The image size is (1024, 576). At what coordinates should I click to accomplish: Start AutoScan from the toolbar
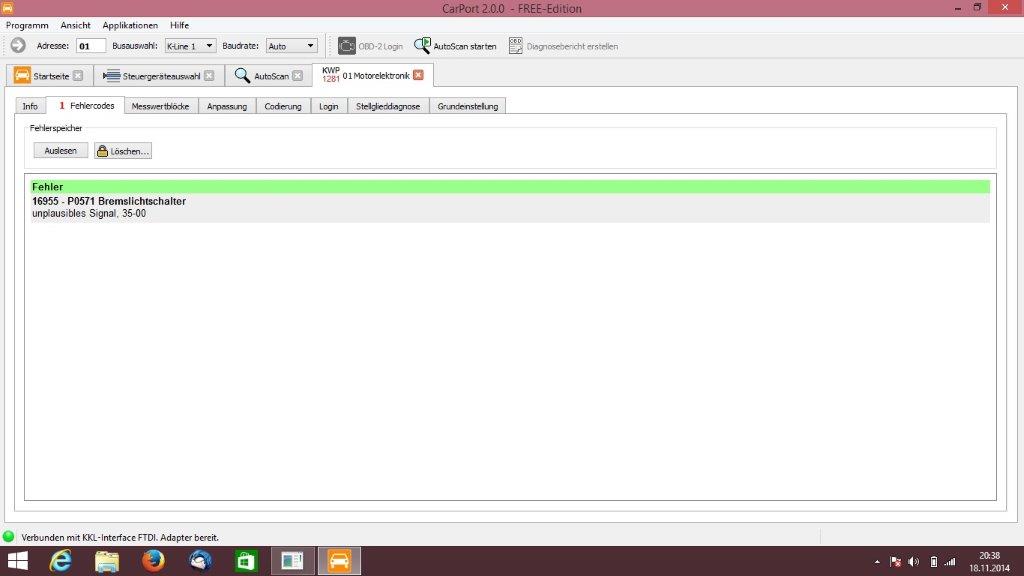(x=455, y=46)
